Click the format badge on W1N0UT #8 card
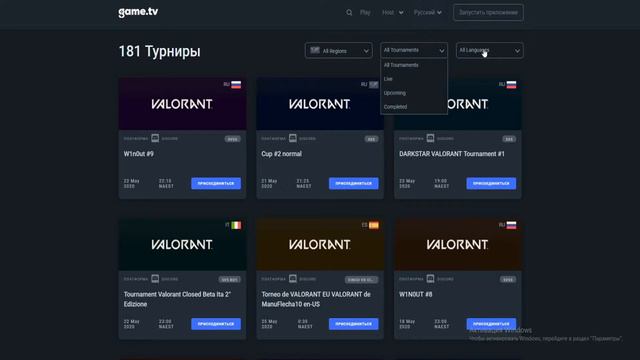640x360 pixels. 508,280
